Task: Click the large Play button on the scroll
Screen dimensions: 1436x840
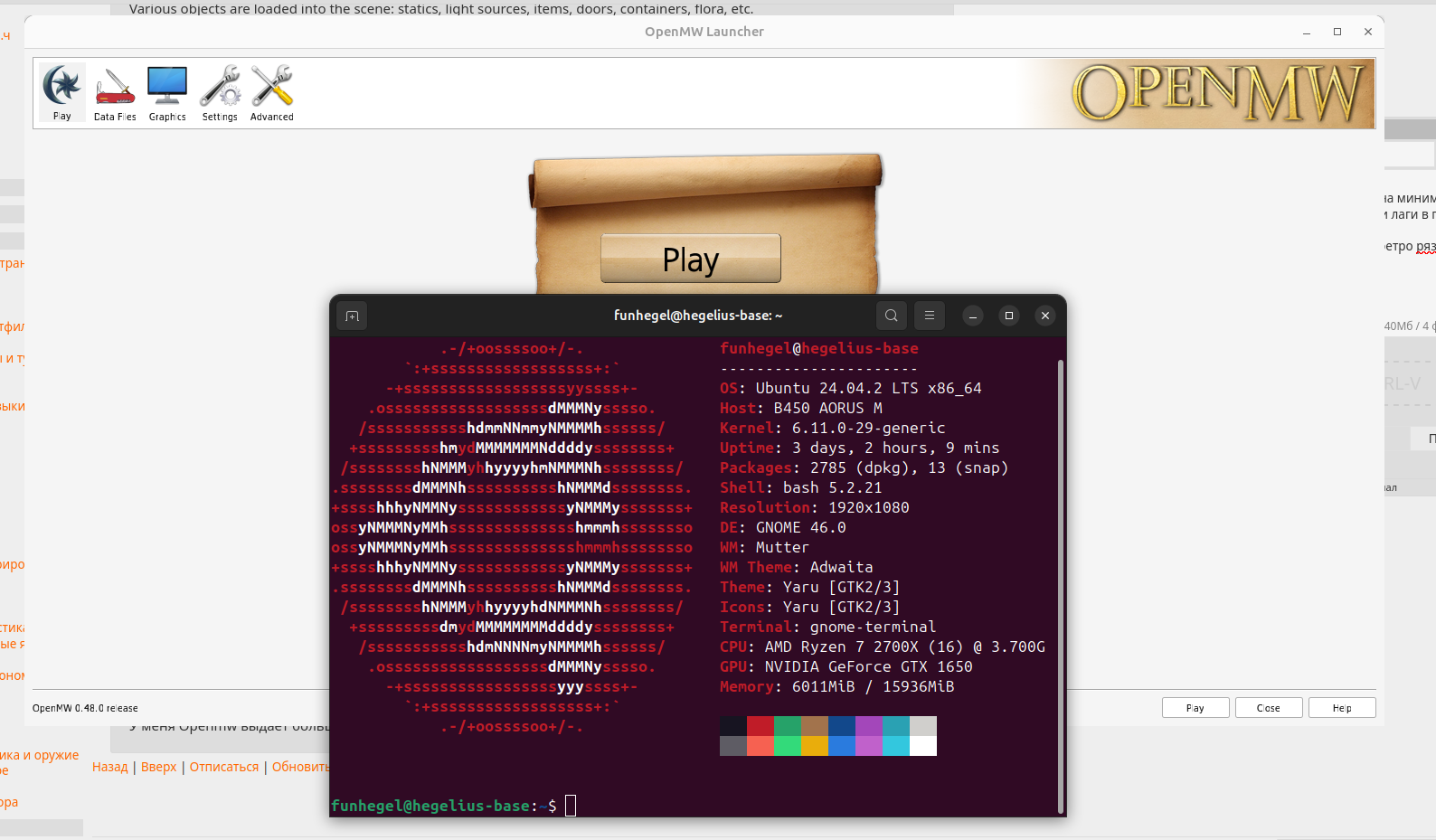Action: click(x=691, y=259)
